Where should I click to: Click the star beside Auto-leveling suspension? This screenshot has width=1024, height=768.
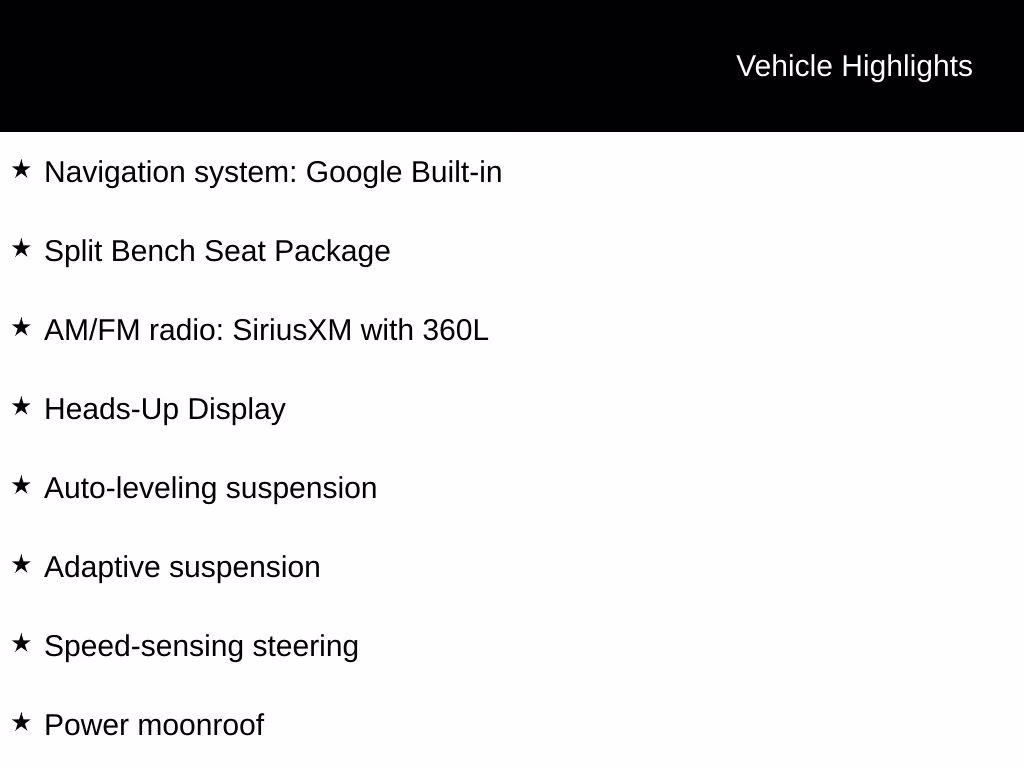[x=21, y=486]
